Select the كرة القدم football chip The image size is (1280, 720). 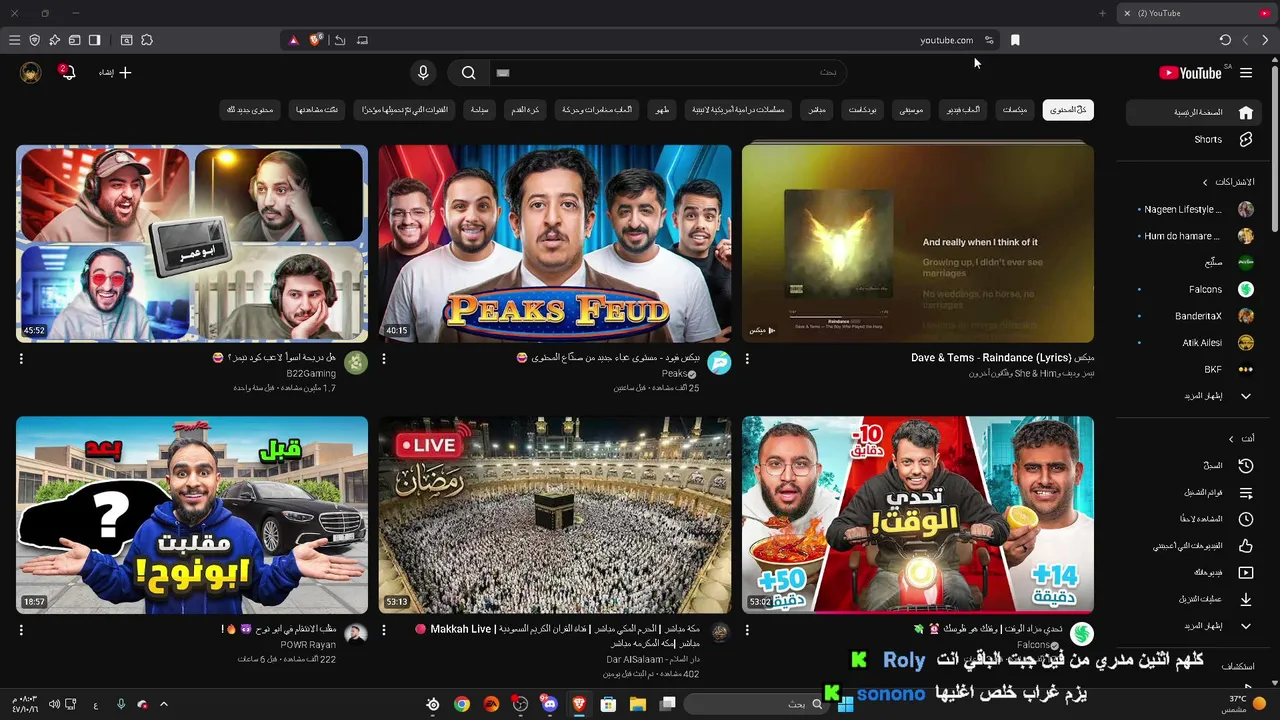(526, 110)
